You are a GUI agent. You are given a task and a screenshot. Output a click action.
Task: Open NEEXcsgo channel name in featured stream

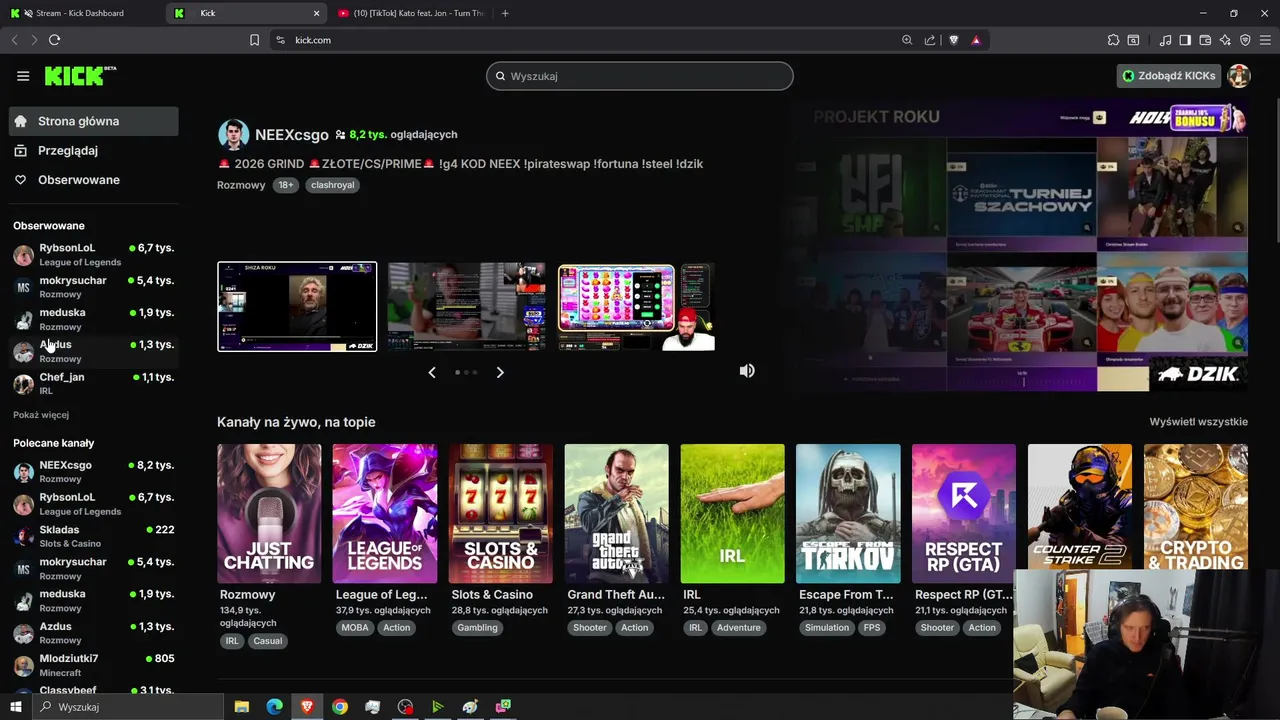(x=291, y=134)
